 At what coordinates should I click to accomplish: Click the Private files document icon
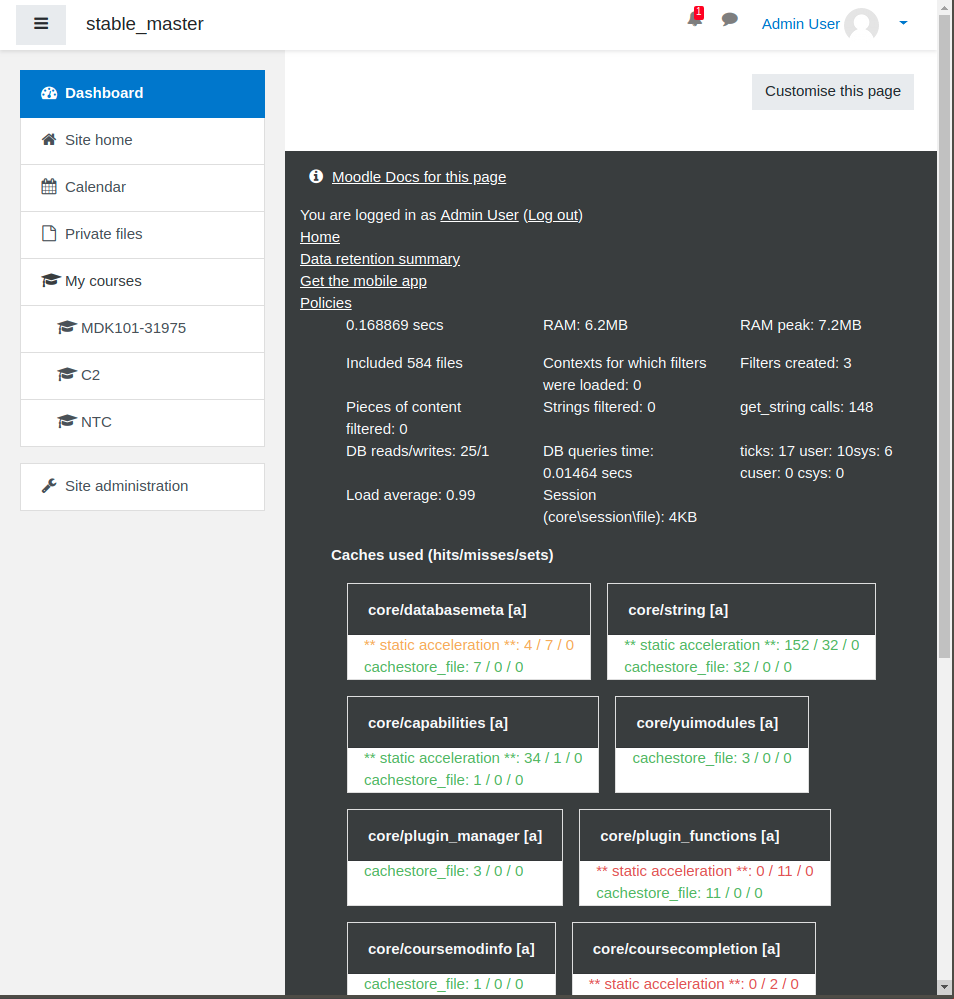point(49,234)
